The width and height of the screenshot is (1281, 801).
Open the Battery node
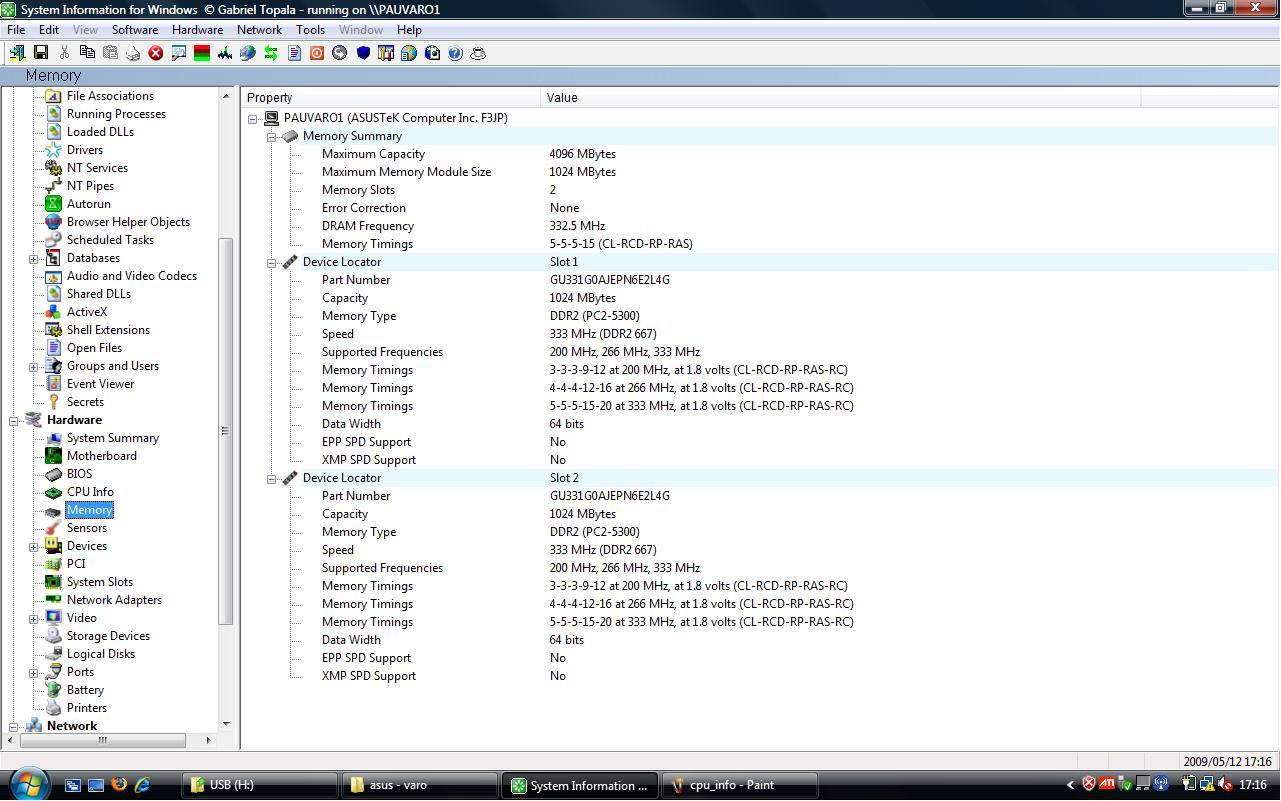(85, 690)
